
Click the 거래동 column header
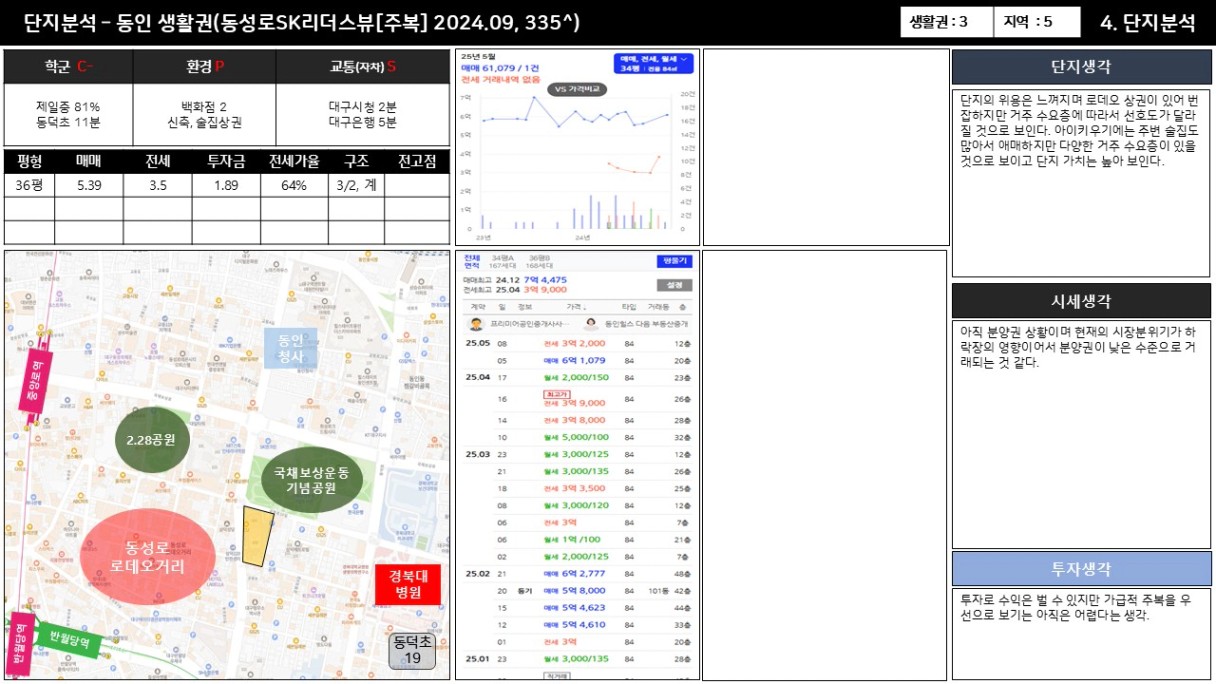[x=658, y=307]
